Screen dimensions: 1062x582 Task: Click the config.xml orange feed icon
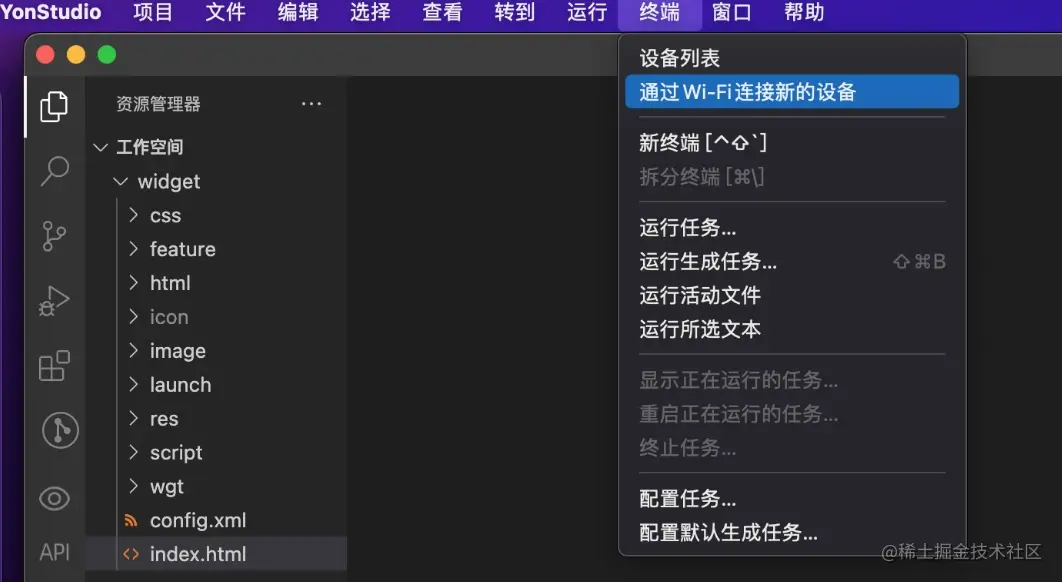tap(131, 520)
